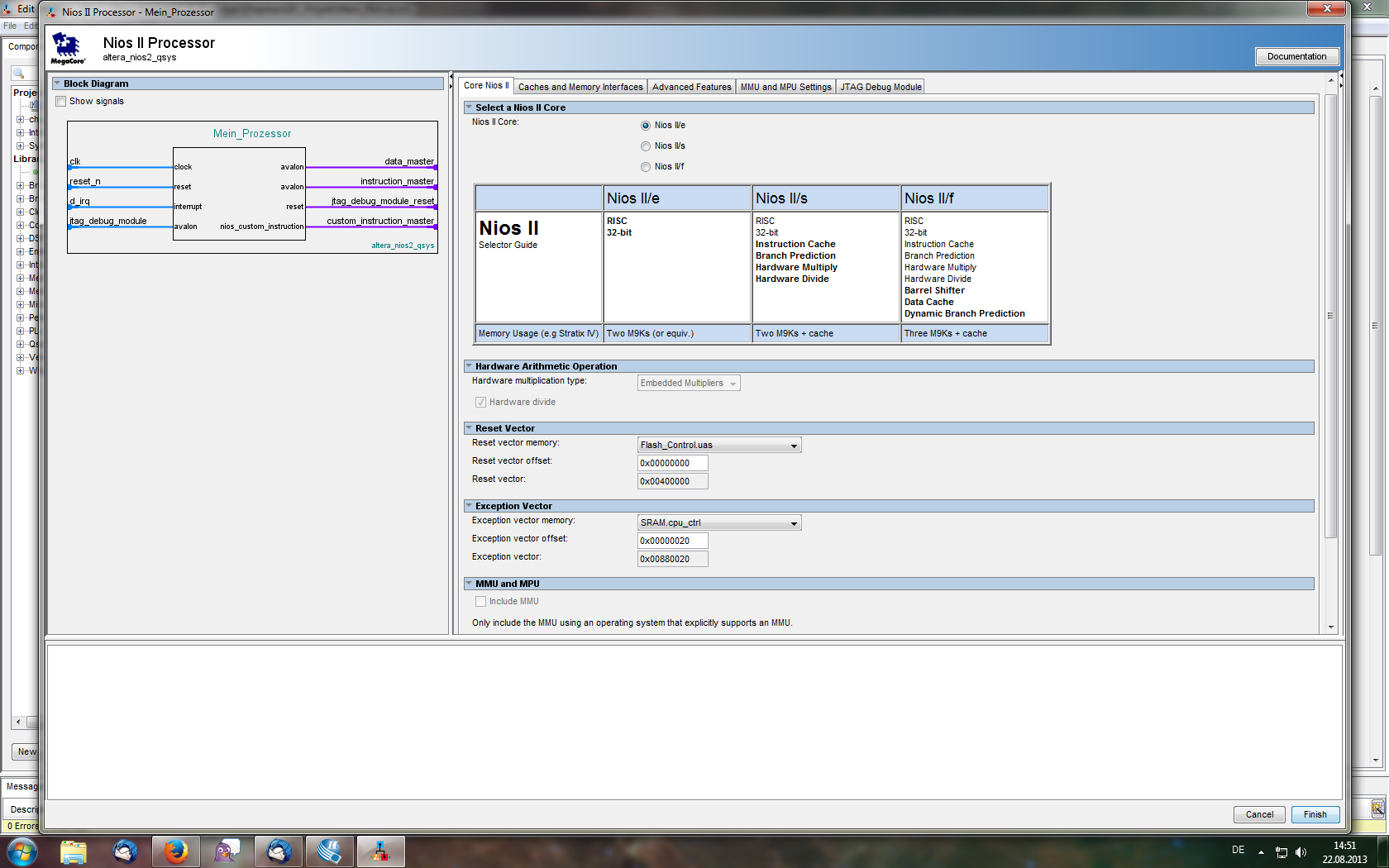Switch to Firefox in the taskbar
Image resolution: width=1389 pixels, height=868 pixels.
pyautogui.click(x=176, y=851)
